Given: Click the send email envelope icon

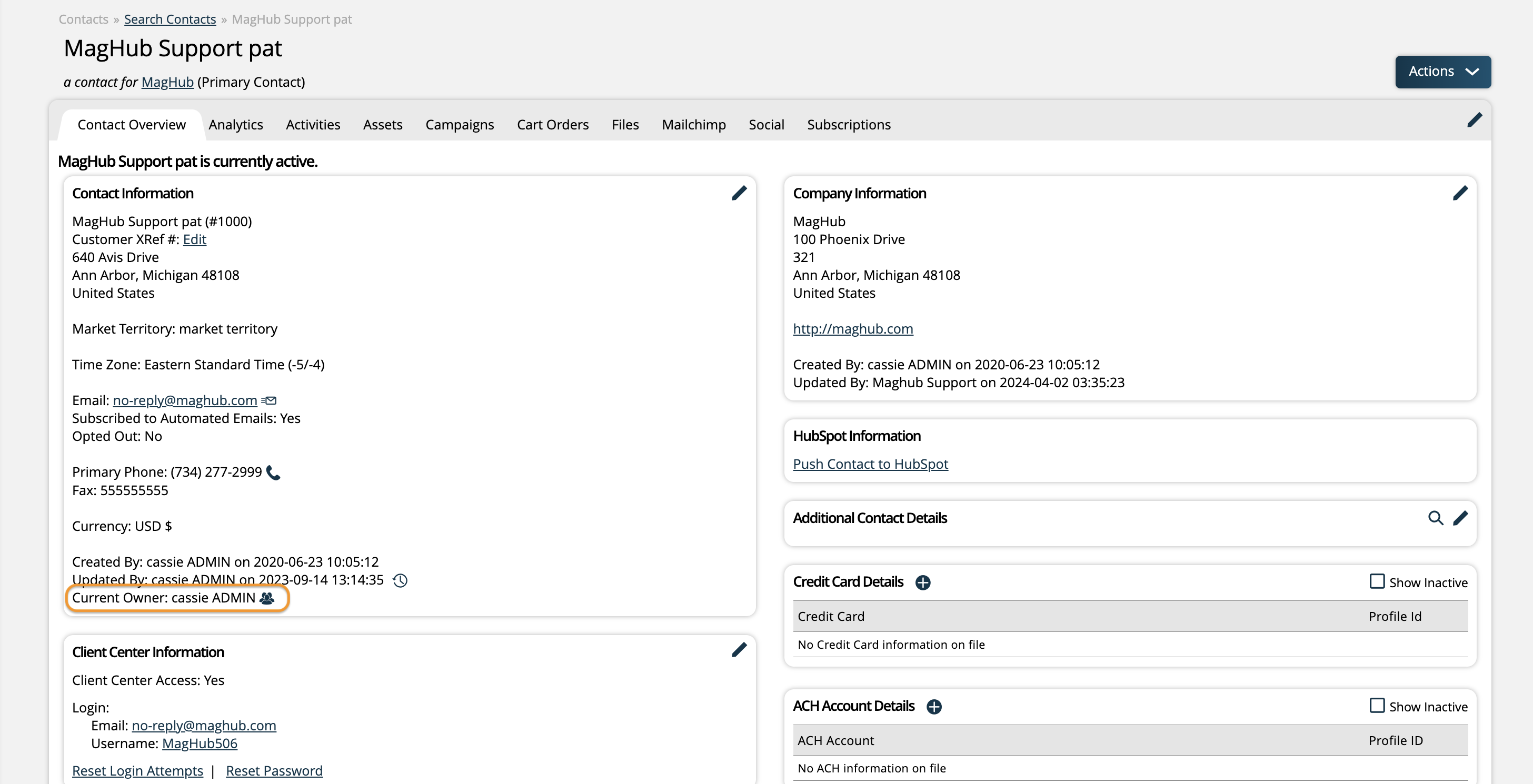Looking at the screenshot, I should 269,400.
